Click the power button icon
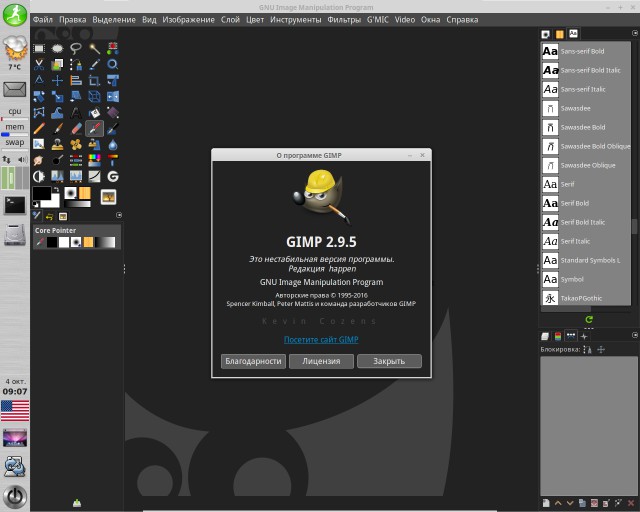The width and height of the screenshot is (640, 512). tap(15, 496)
